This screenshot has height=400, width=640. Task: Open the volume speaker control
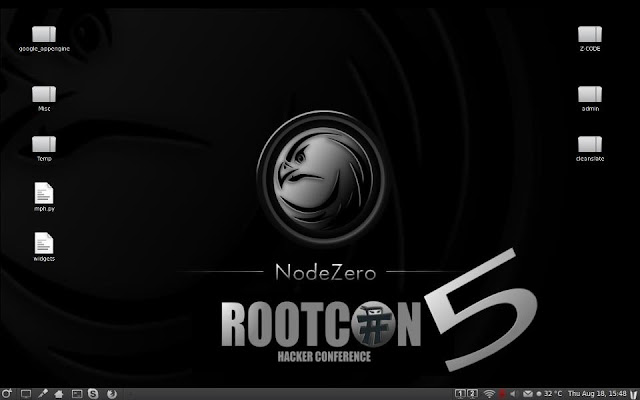513,394
